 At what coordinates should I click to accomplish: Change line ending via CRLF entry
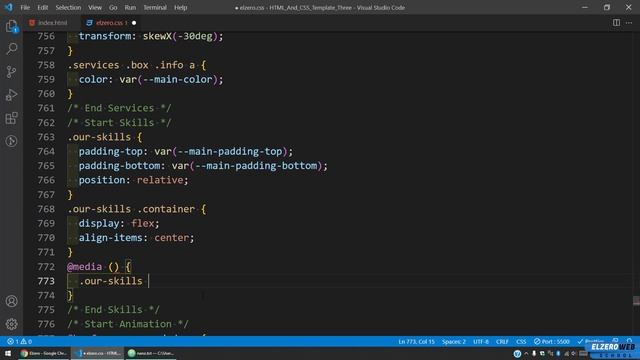(x=502, y=341)
